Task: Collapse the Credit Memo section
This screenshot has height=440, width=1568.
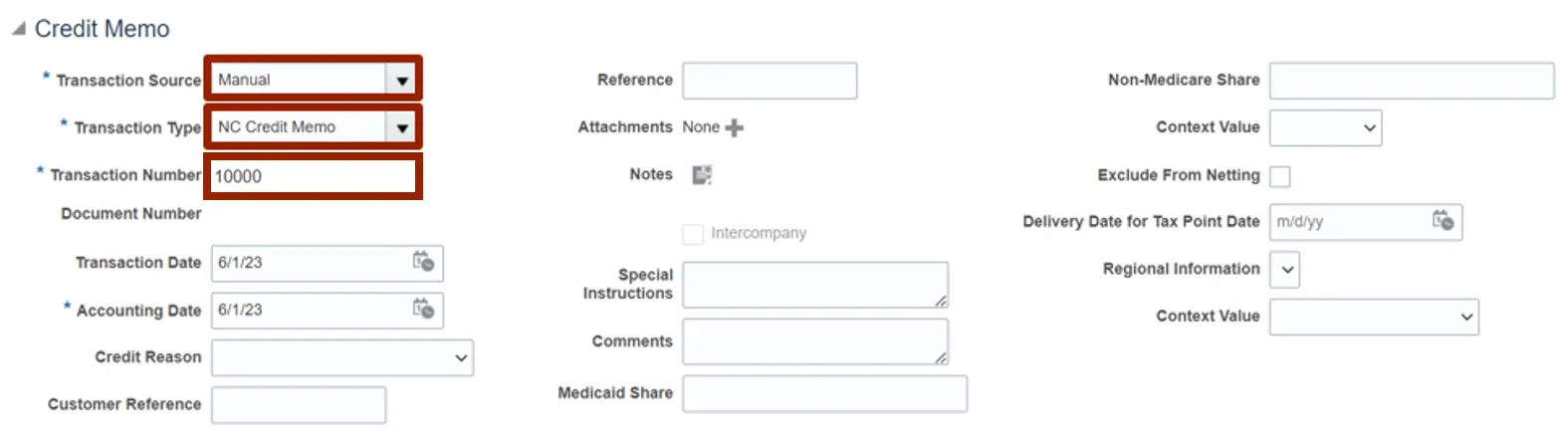Action: [x=19, y=29]
